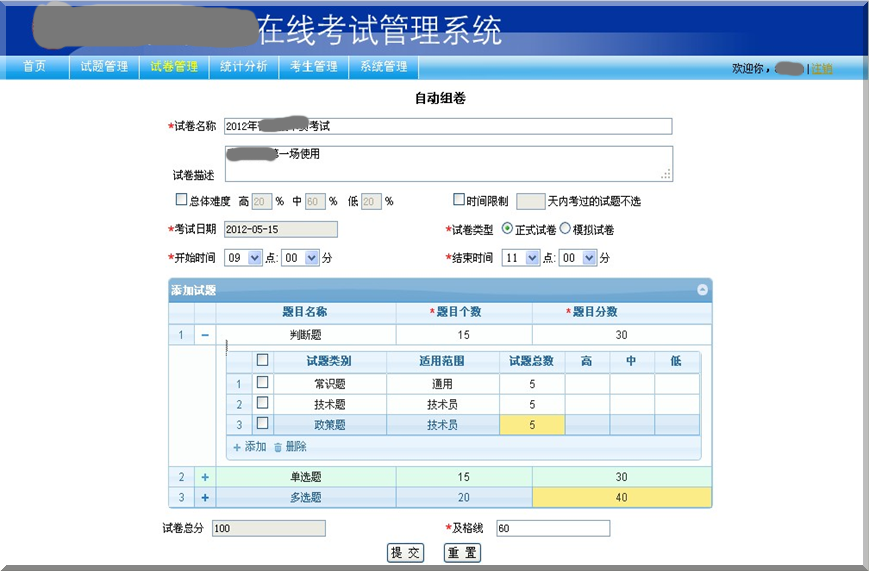869x571 pixels.
Task: Click the 及格线 input field
Action: pyautogui.click(x=551, y=528)
